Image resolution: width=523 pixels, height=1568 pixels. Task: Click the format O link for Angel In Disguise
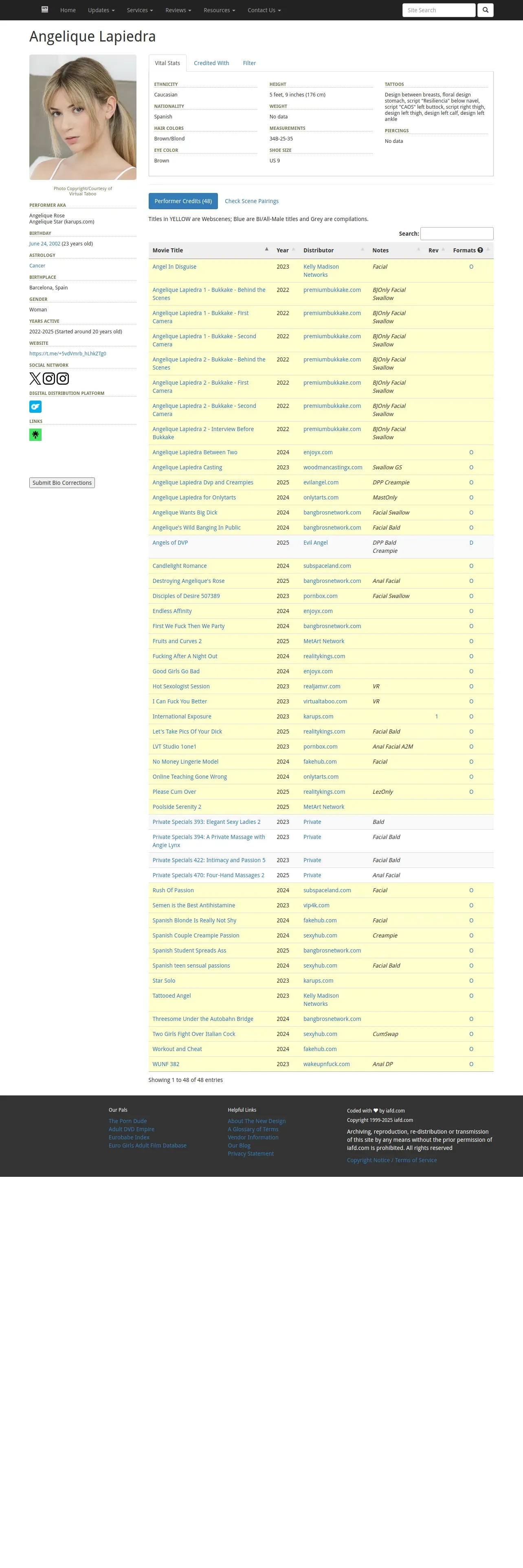pos(471,267)
